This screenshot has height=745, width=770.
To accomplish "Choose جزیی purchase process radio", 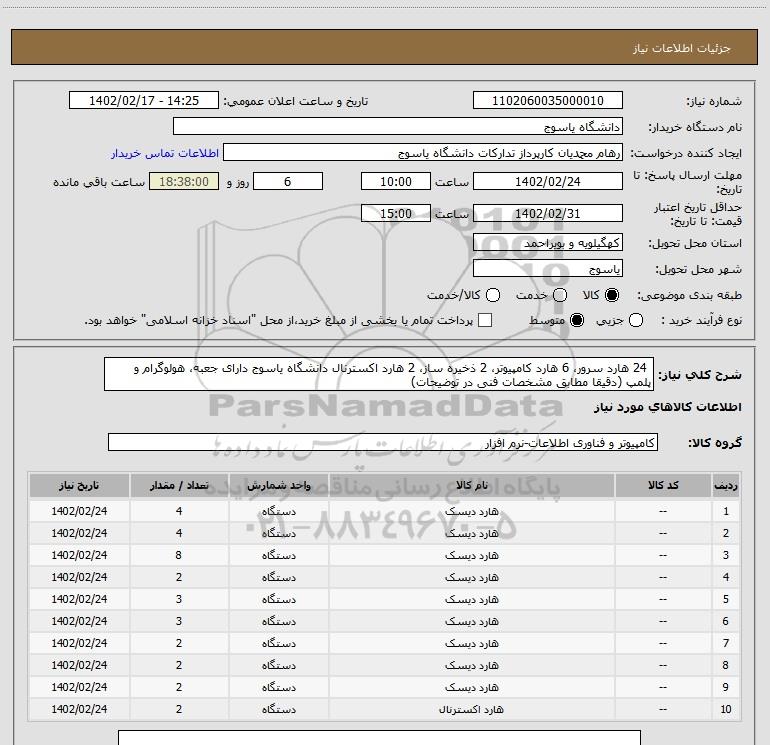I will (636, 320).
